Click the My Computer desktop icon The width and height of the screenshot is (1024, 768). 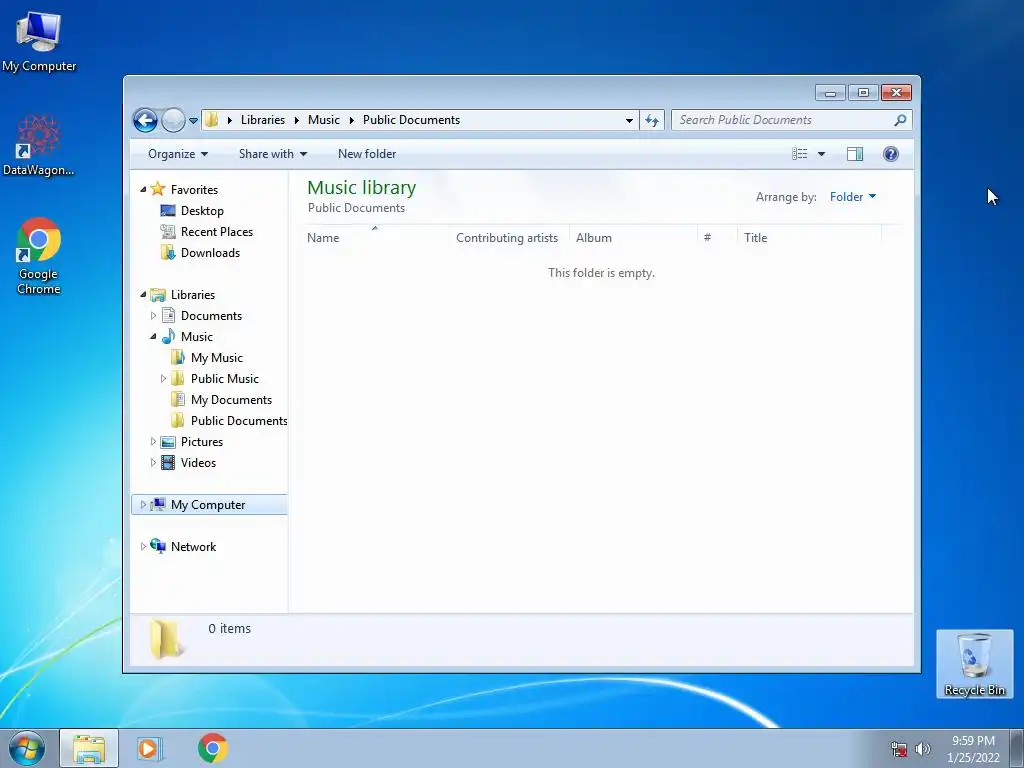pyautogui.click(x=39, y=40)
